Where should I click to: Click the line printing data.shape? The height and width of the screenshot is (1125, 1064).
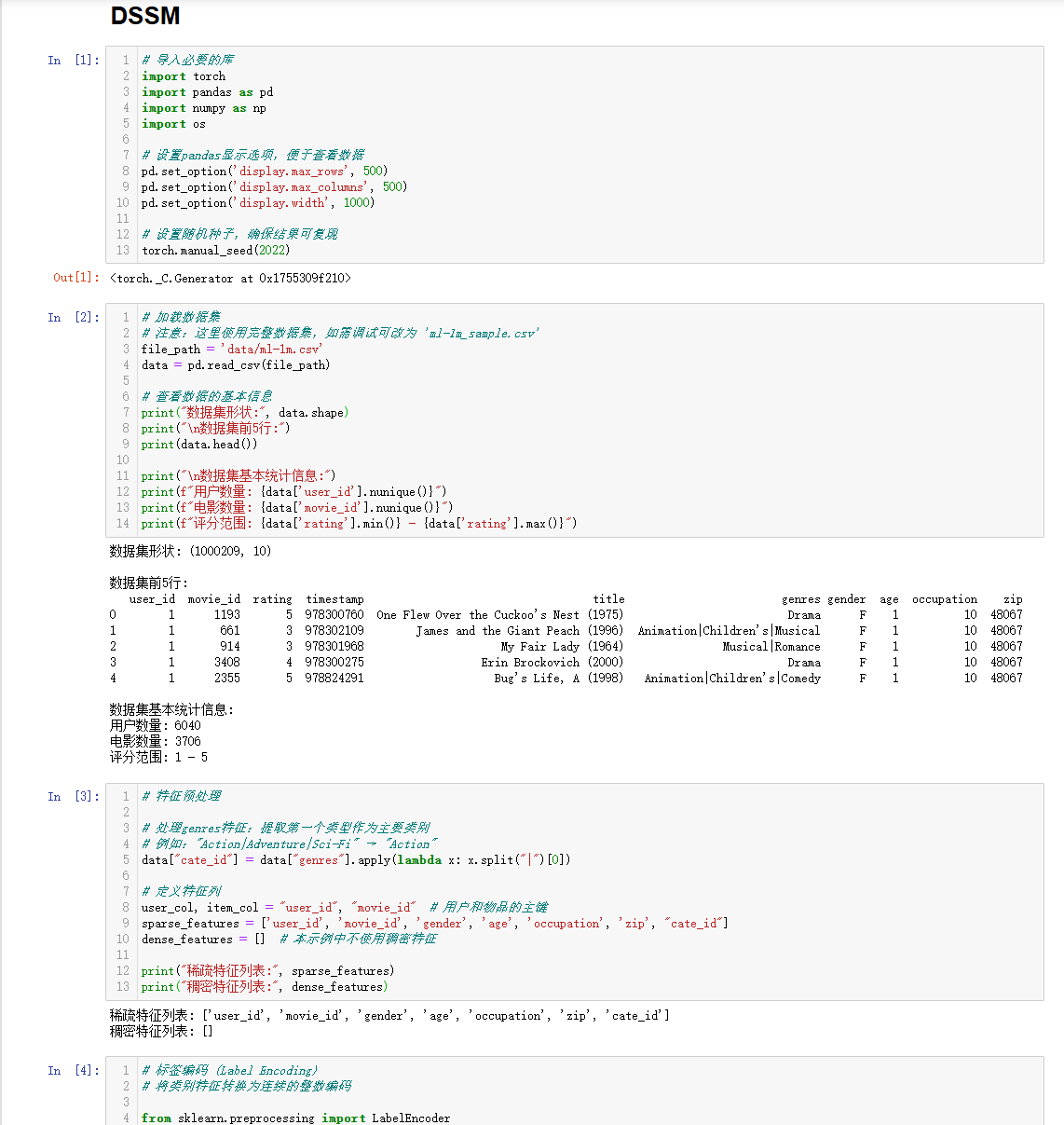[x=245, y=413]
